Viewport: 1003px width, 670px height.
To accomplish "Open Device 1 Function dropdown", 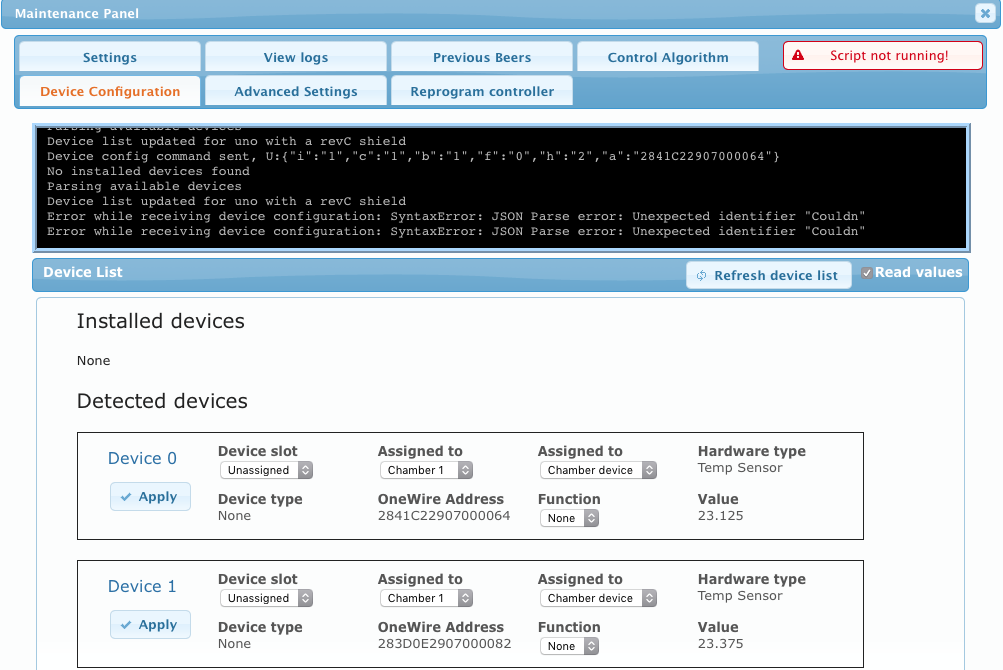I will (x=569, y=646).
